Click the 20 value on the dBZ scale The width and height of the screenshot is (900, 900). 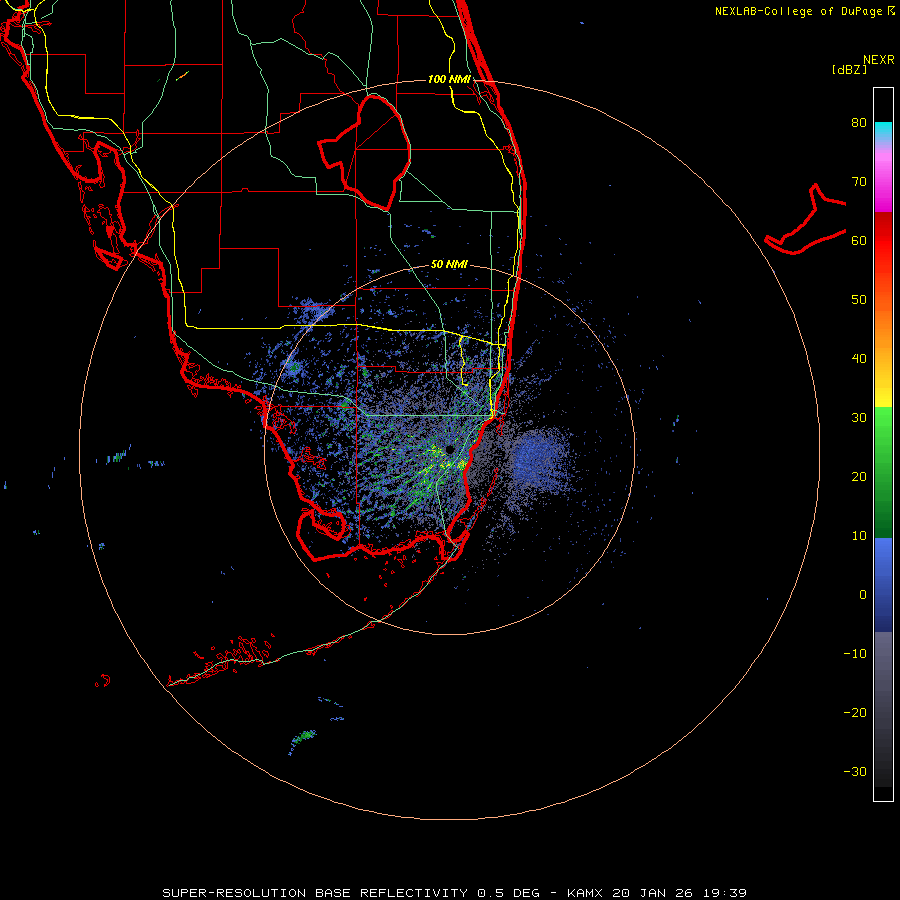[x=859, y=477]
